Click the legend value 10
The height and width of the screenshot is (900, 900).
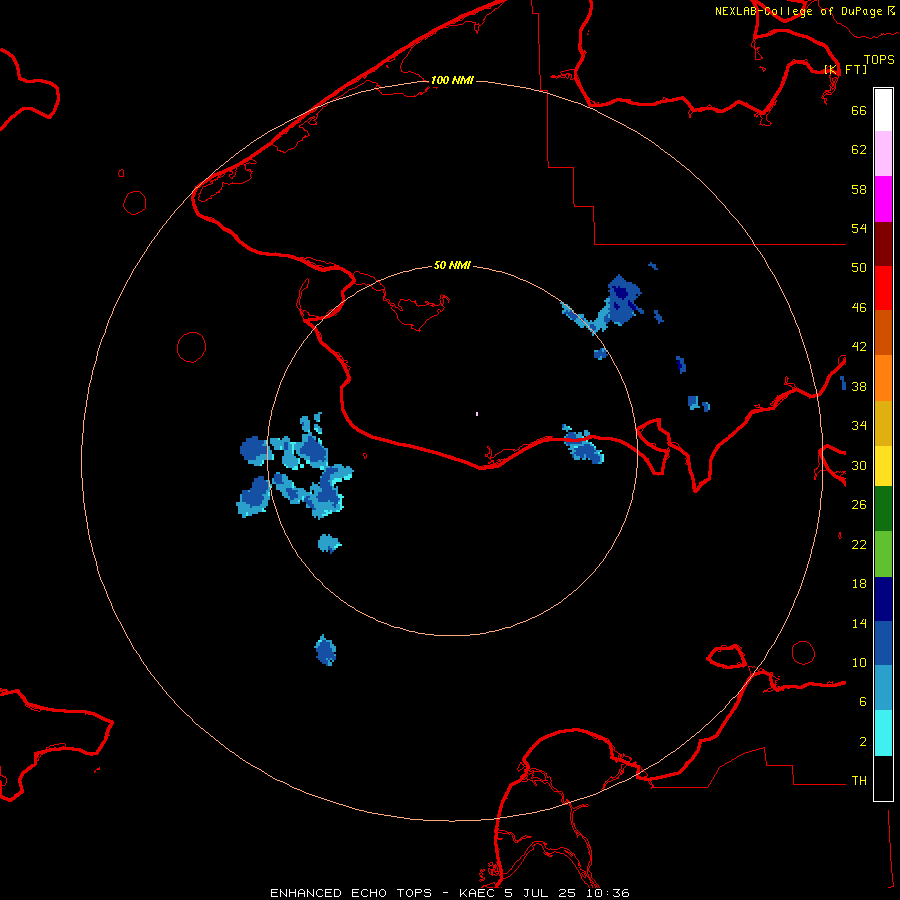pyautogui.click(x=859, y=663)
